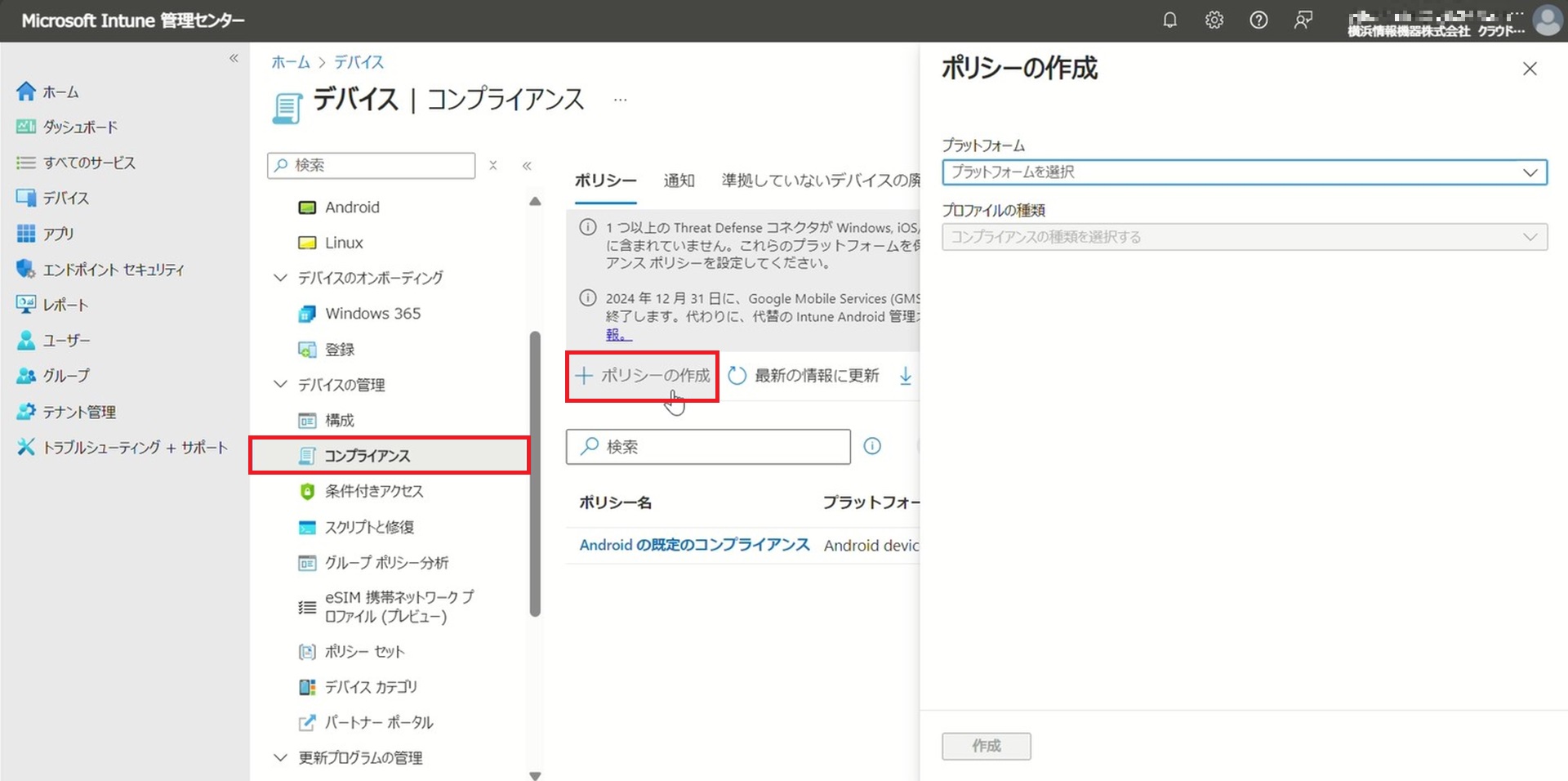Screen dimensions: 1568x781
Task: Open すべてのサービス in left navigation
Action: coord(76,163)
